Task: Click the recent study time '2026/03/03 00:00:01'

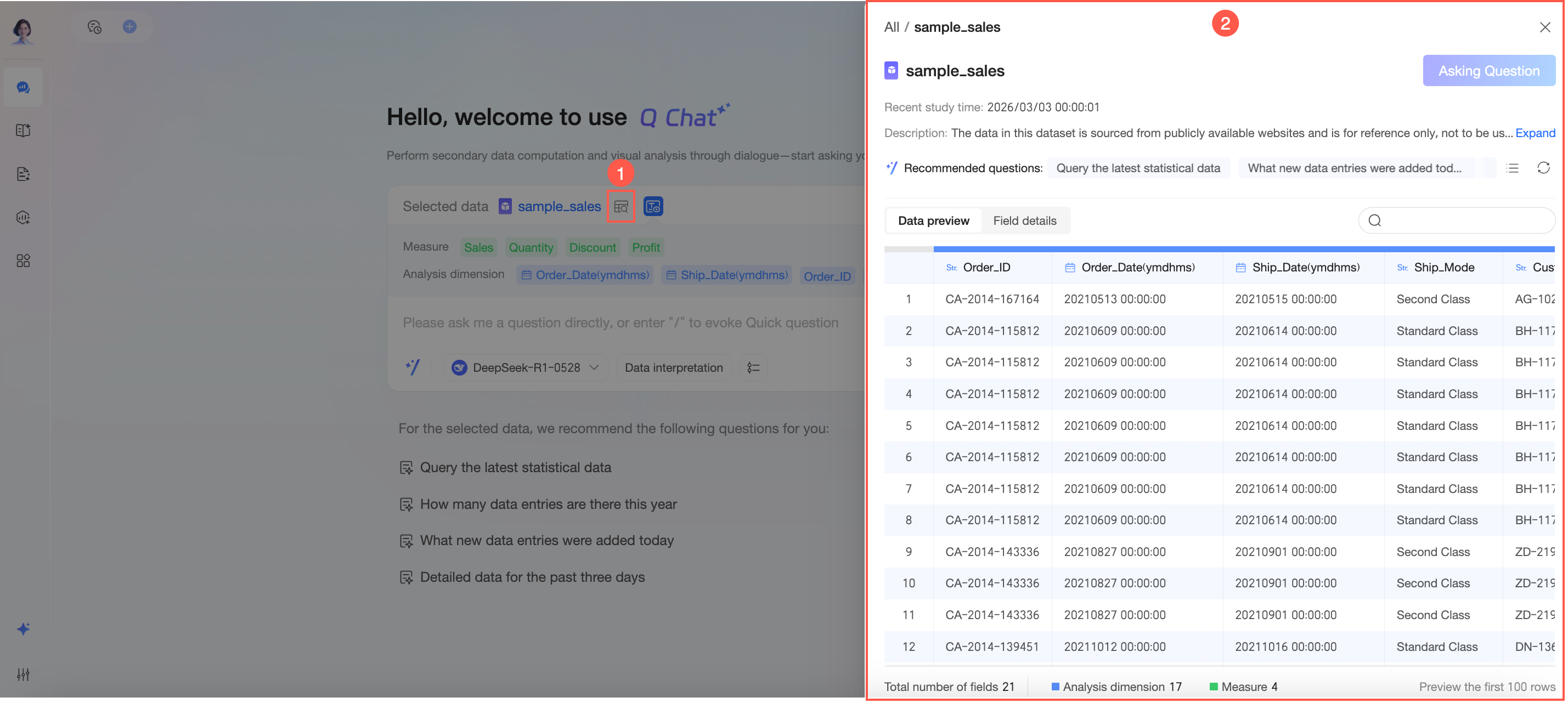Action: 1044,107
